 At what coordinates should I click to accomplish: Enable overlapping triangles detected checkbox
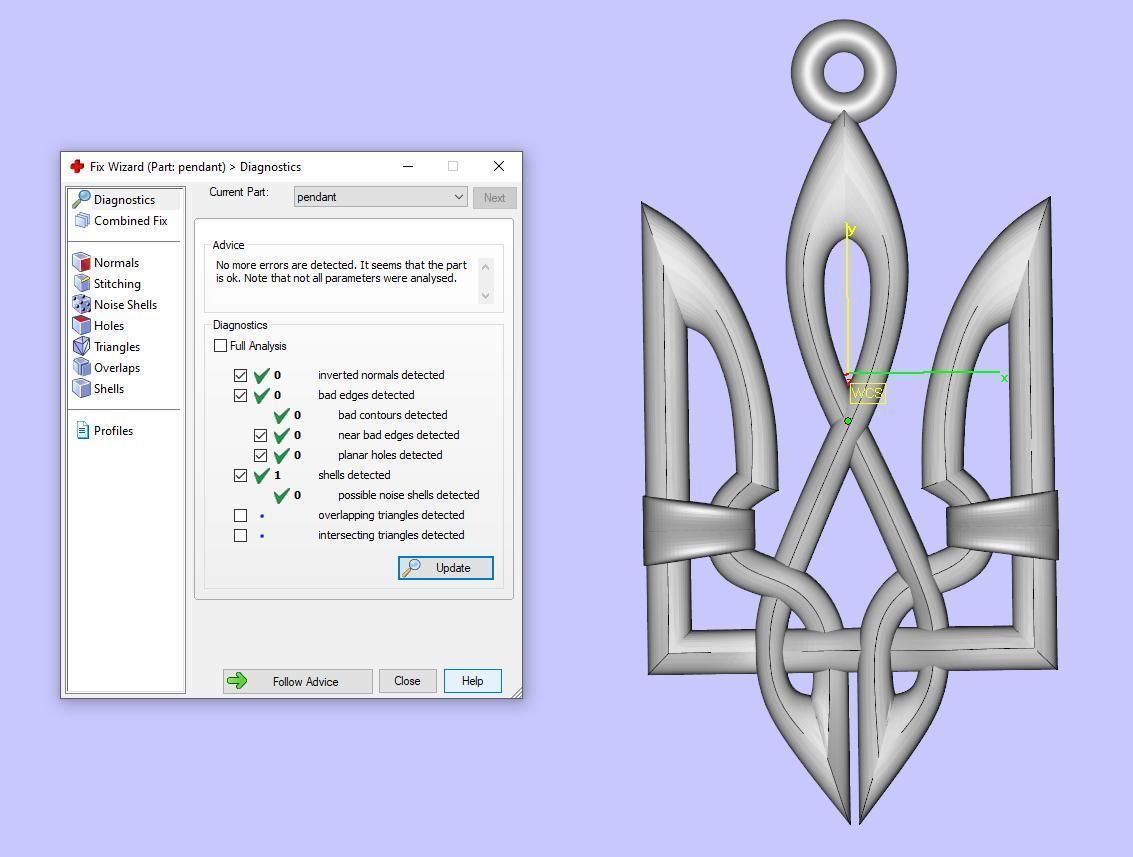(x=241, y=515)
